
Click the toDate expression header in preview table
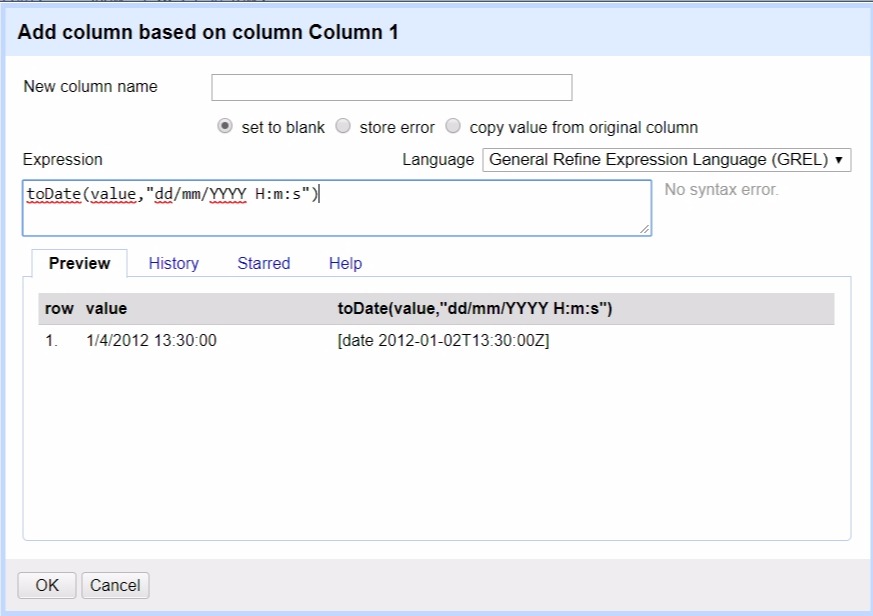(x=475, y=309)
